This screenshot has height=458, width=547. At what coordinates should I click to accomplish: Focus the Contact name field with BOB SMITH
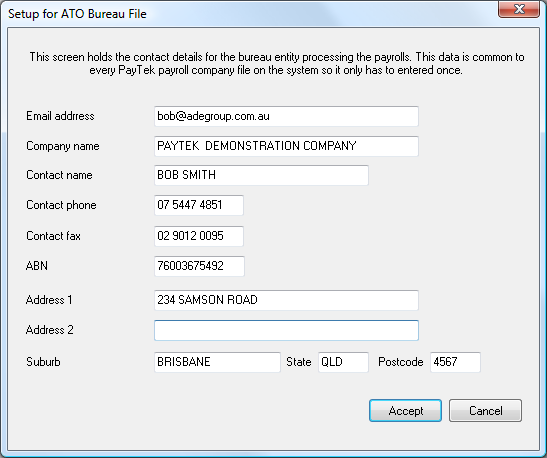coord(261,175)
